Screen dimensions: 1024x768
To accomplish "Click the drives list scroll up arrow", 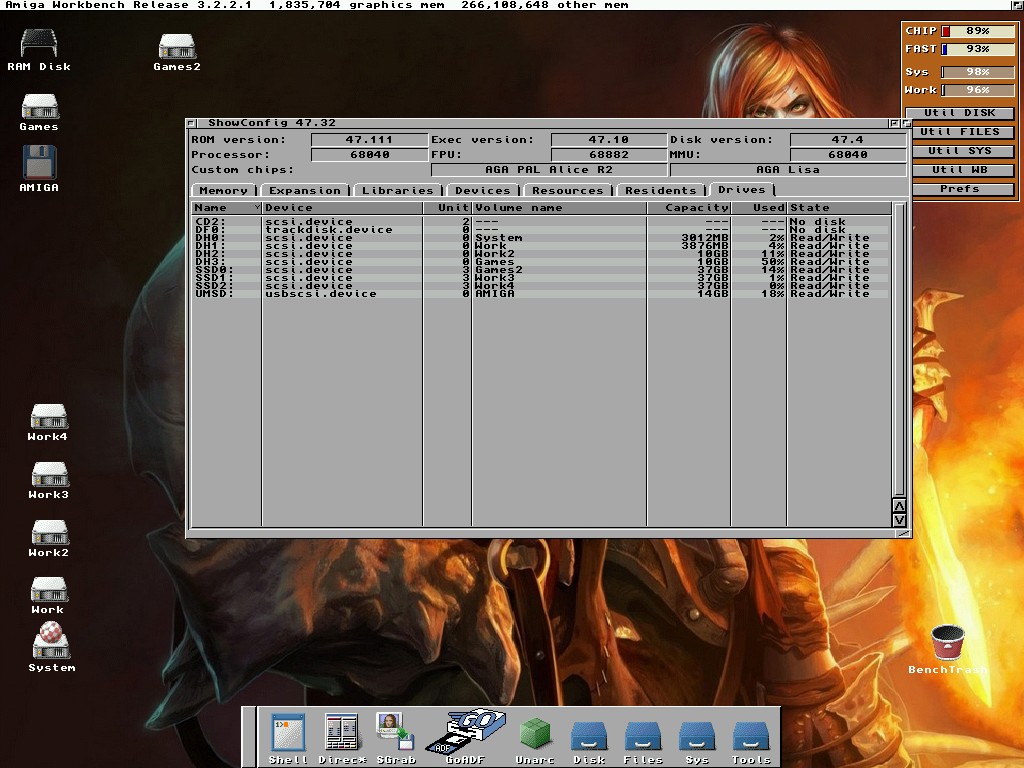I will pyautogui.click(x=899, y=507).
